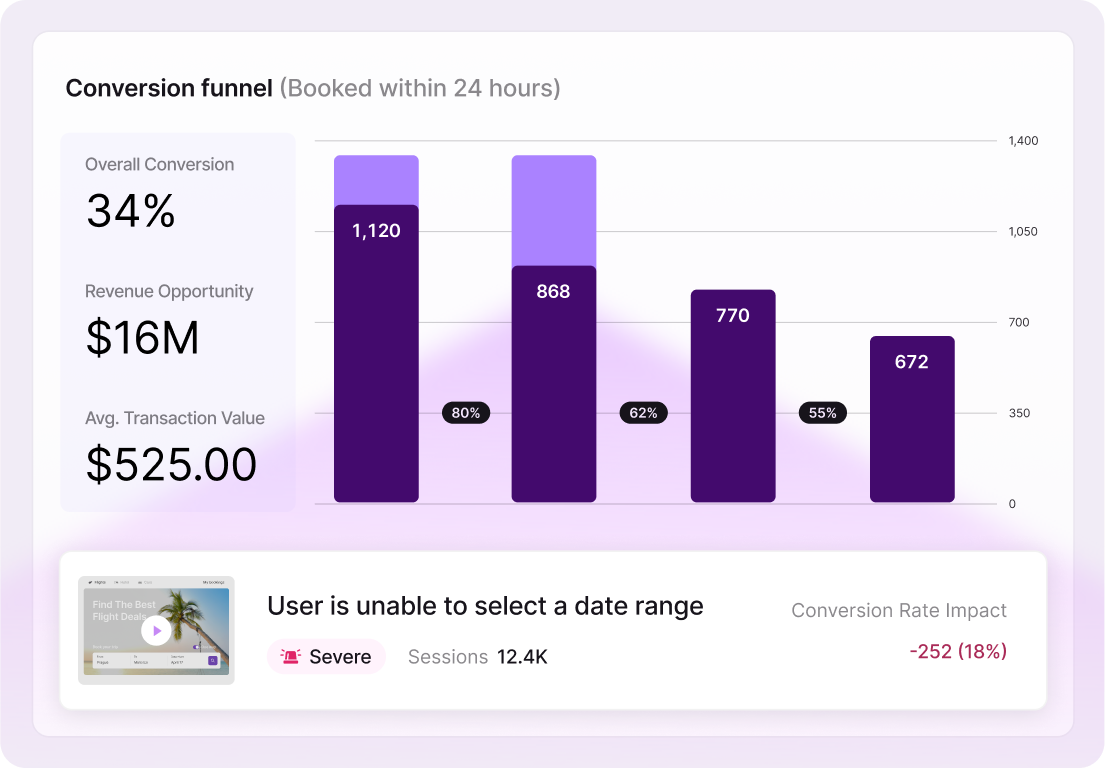Click the light purple drop-off segment above 1,120
Viewport: 1105px width, 768px height.
tap(376, 179)
